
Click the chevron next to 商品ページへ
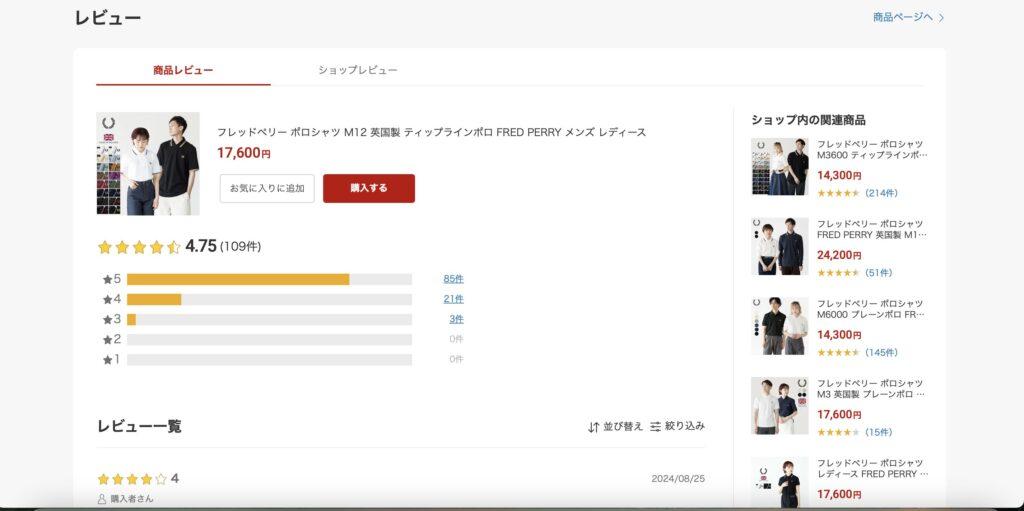click(x=941, y=18)
